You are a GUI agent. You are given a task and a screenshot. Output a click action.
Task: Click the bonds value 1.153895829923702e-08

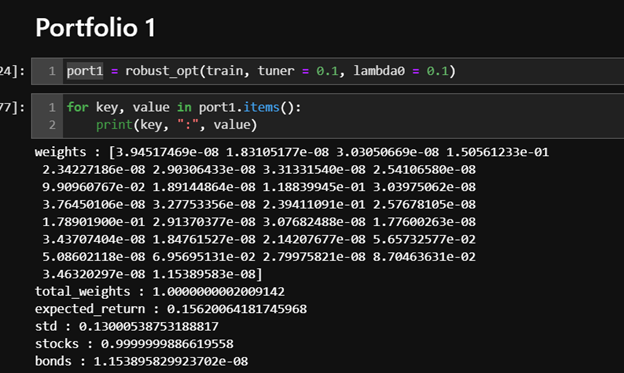171,361
